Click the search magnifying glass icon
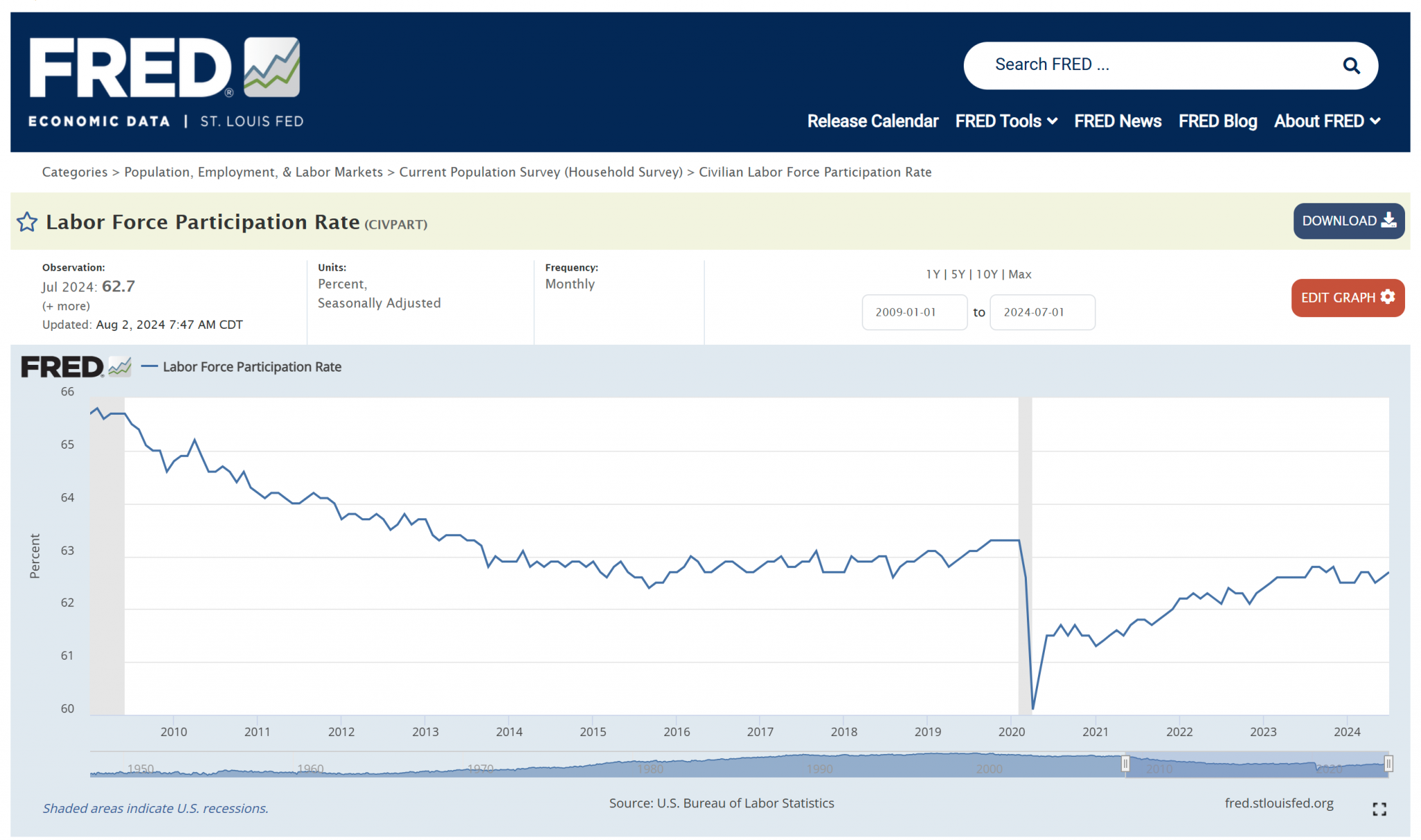Image resolution: width=1421 pixels, height=840 pixels. coord(1350,66)
